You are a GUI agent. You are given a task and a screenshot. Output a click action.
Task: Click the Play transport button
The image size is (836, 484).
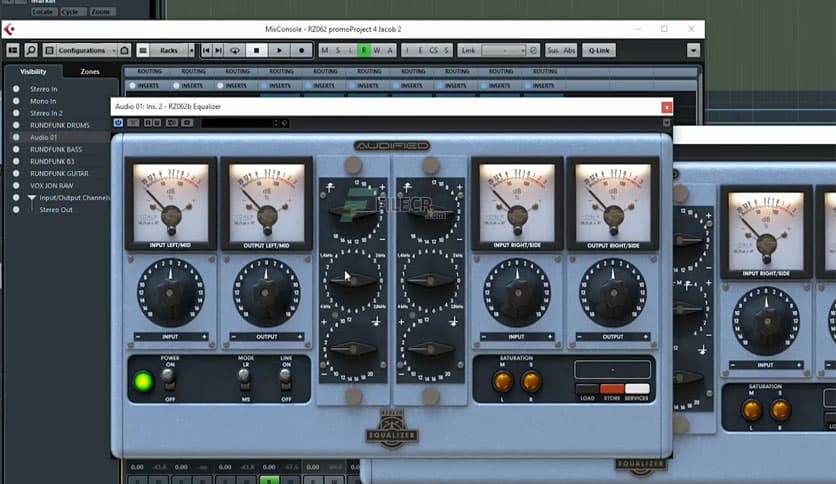(x=279, y=50)
